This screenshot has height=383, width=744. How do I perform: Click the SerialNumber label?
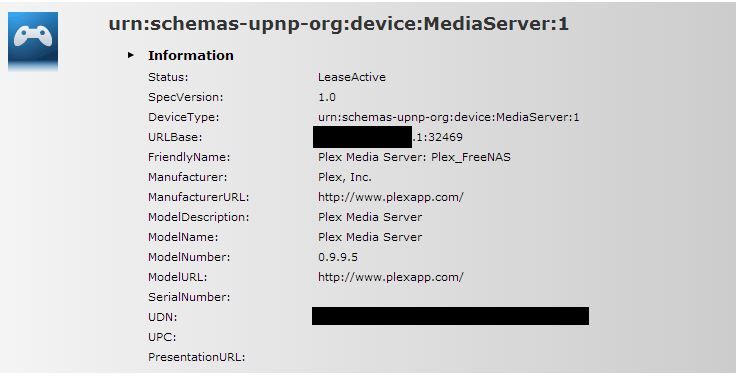(x=189, y=297)
